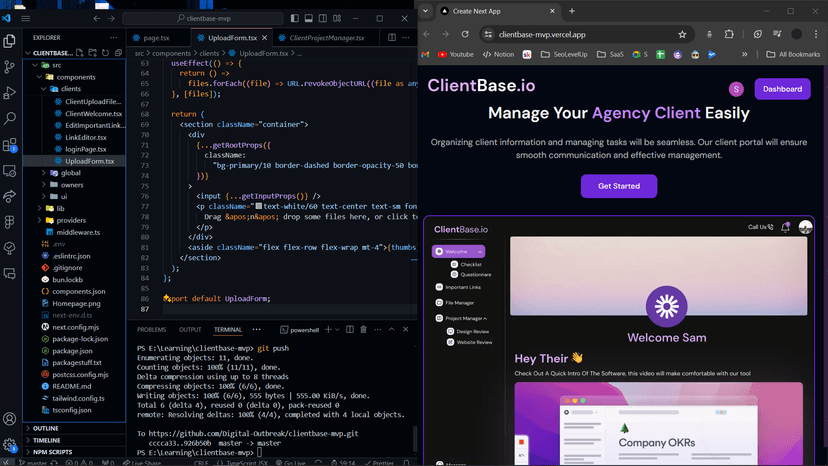Open the Explorer view in activity bar
The width and height of the screenshot is (828, 466).
tap(10, 41)
